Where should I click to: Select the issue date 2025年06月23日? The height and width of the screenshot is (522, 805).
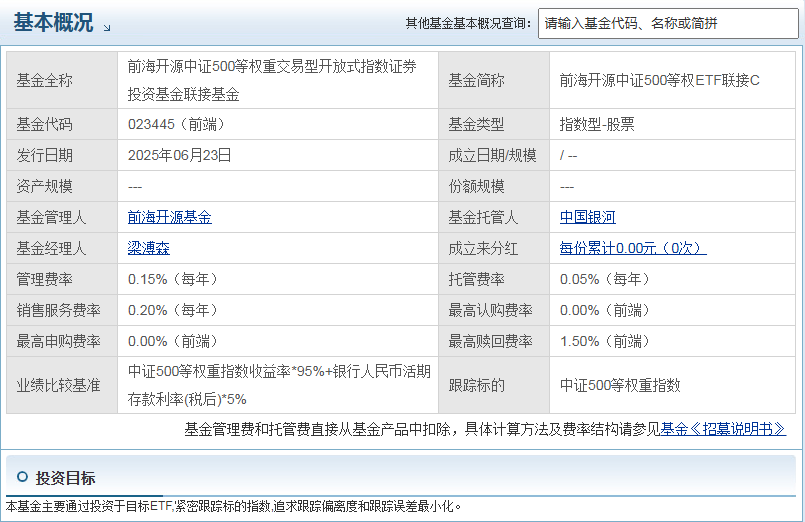pos(179,155)
